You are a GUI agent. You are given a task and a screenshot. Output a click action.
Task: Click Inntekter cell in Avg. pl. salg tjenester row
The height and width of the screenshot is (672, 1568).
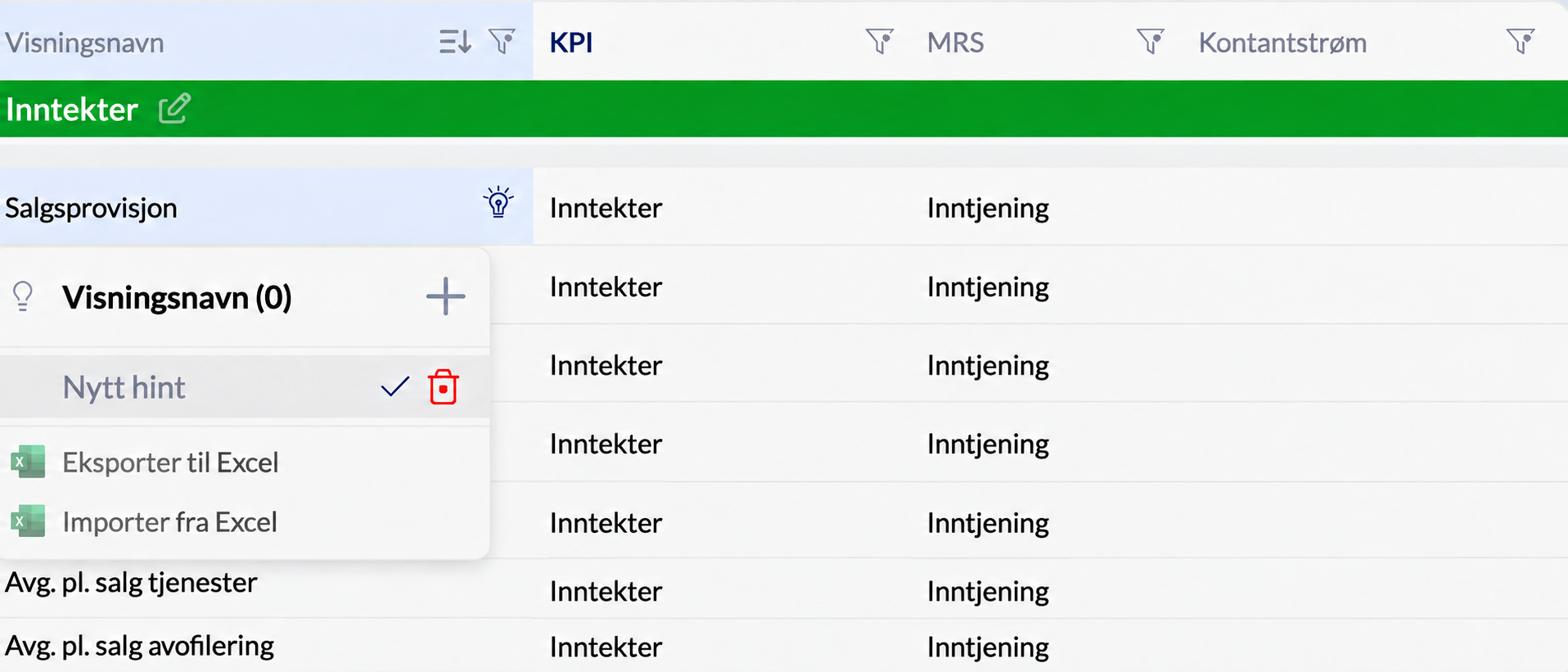(x=606, y=591)
